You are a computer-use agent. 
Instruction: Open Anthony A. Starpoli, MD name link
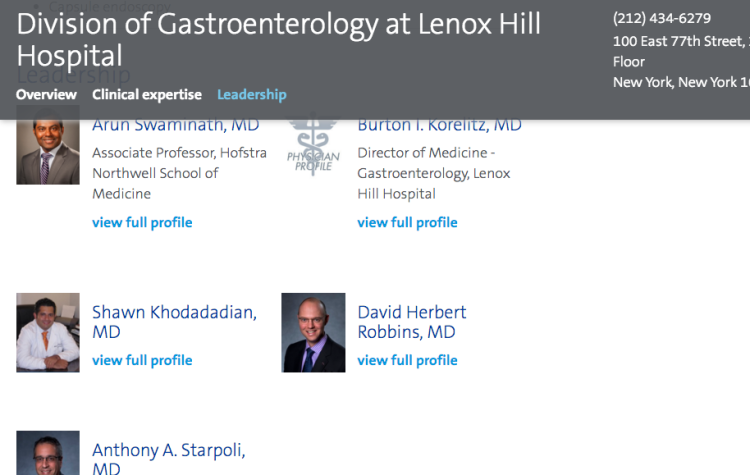point(168,459)
